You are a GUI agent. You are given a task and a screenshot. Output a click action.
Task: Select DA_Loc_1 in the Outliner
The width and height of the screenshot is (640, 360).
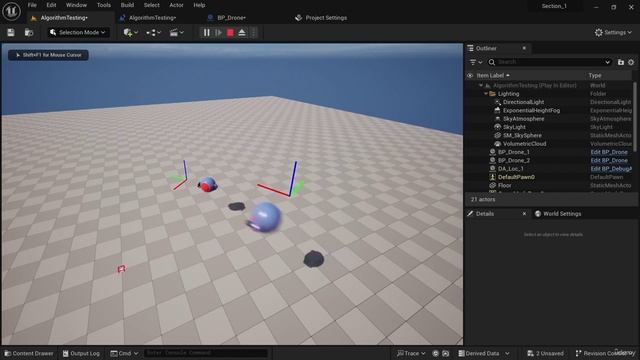point(510,169)
